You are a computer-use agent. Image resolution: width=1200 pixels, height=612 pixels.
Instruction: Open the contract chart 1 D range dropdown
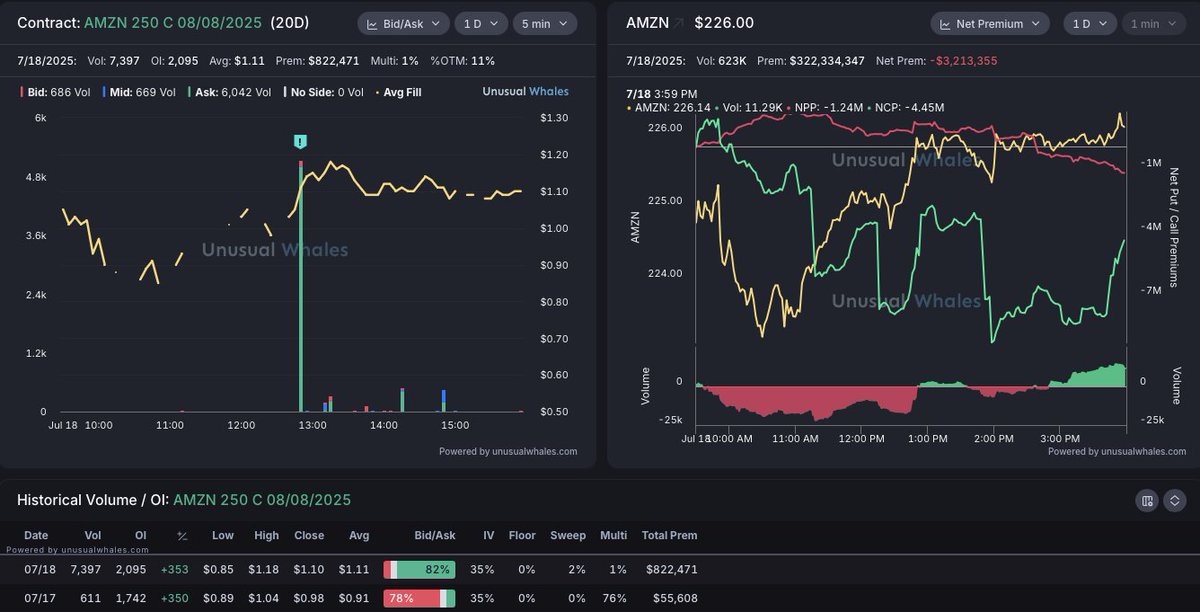click(480, 23)
